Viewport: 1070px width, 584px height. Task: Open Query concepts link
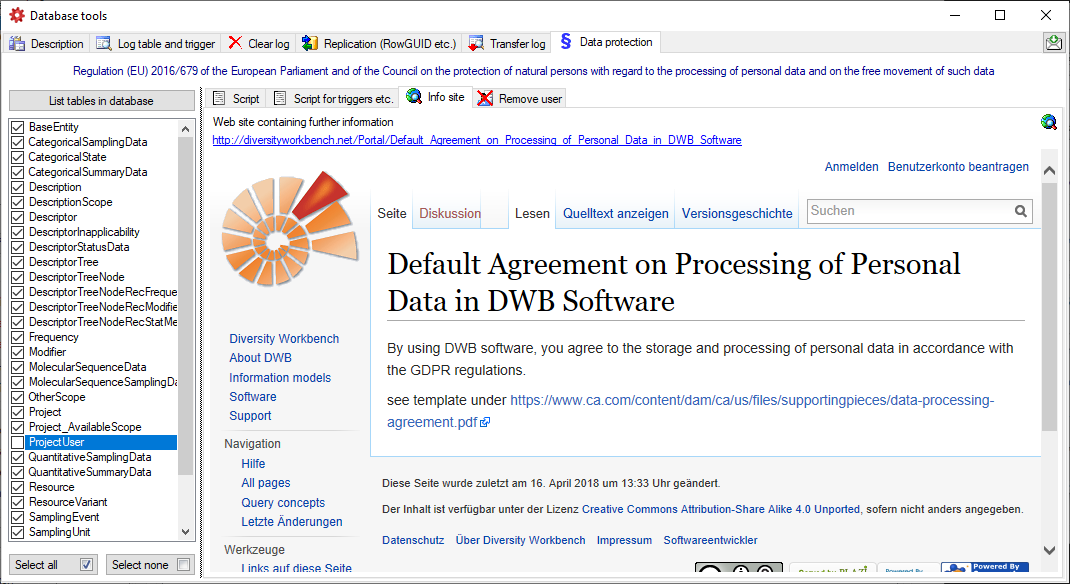coord(283,503)
